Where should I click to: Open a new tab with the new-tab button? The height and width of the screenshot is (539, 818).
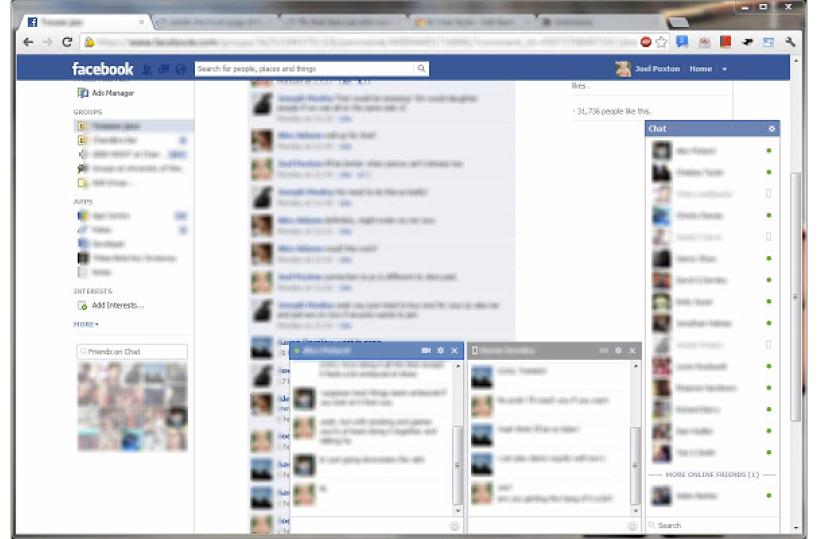click(678, 22)
